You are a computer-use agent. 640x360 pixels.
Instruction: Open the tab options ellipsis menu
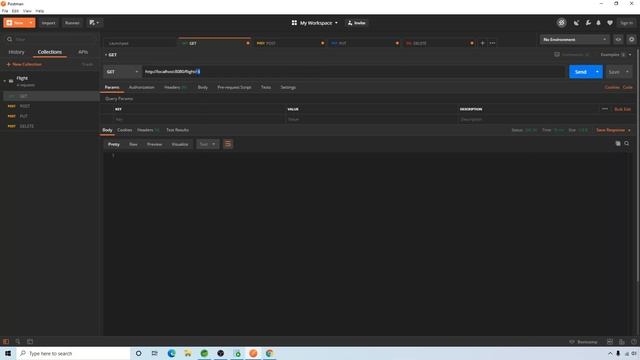coord(492,43)
